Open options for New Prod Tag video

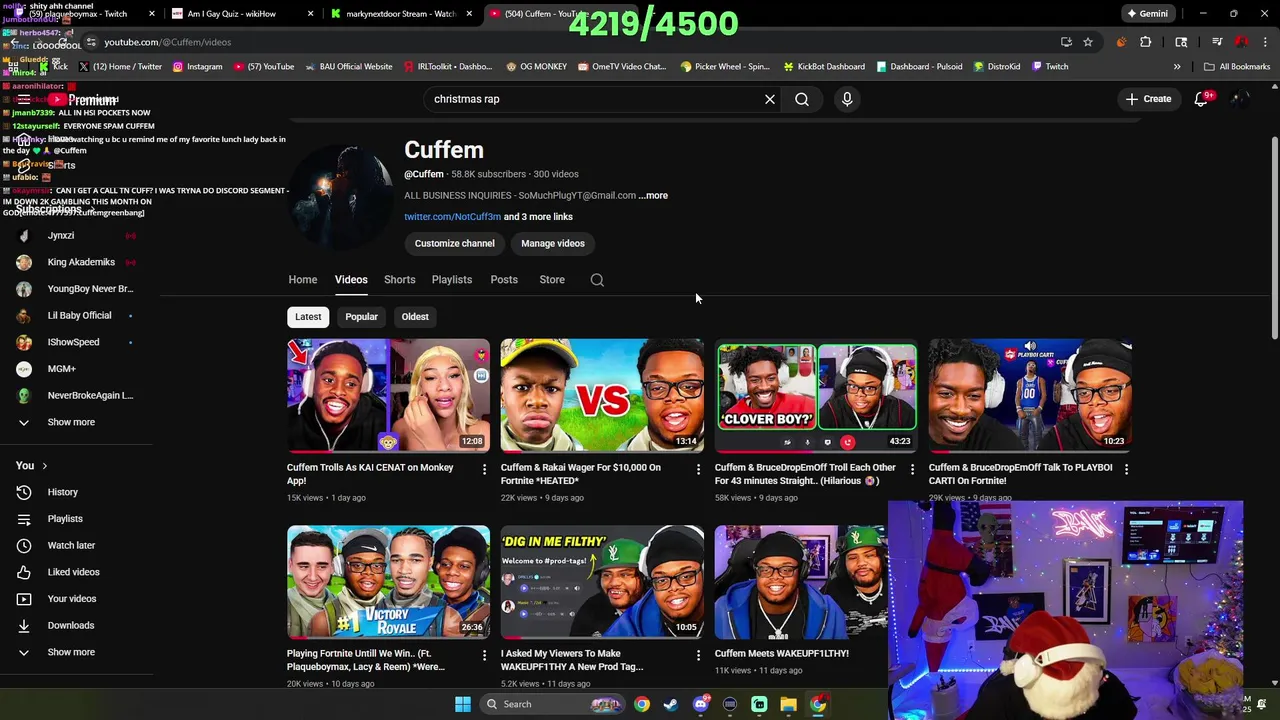coord(698,655)
